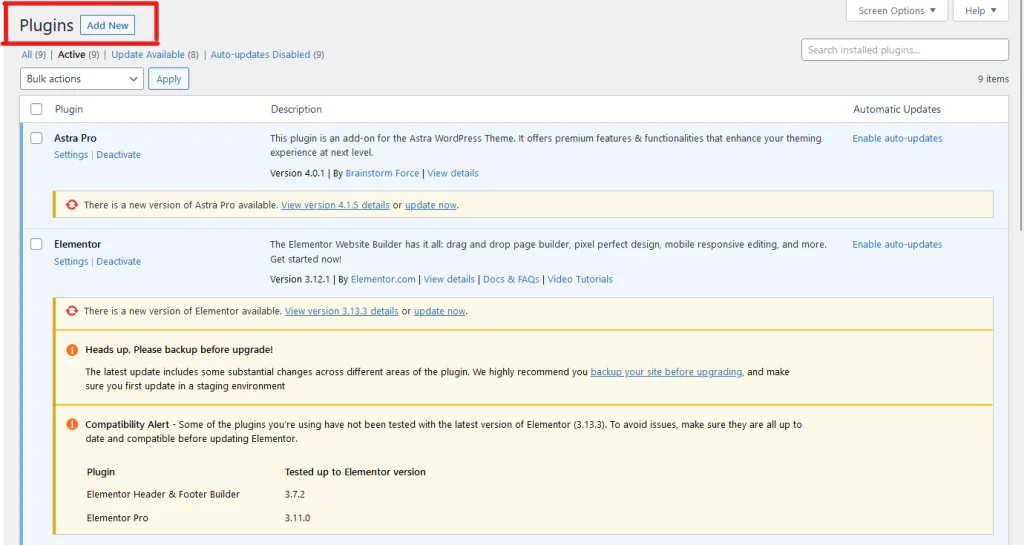Viewport: 1024px width, 545px height.
Task: Open Astra Pro Settings link
Action: (71, 155)
